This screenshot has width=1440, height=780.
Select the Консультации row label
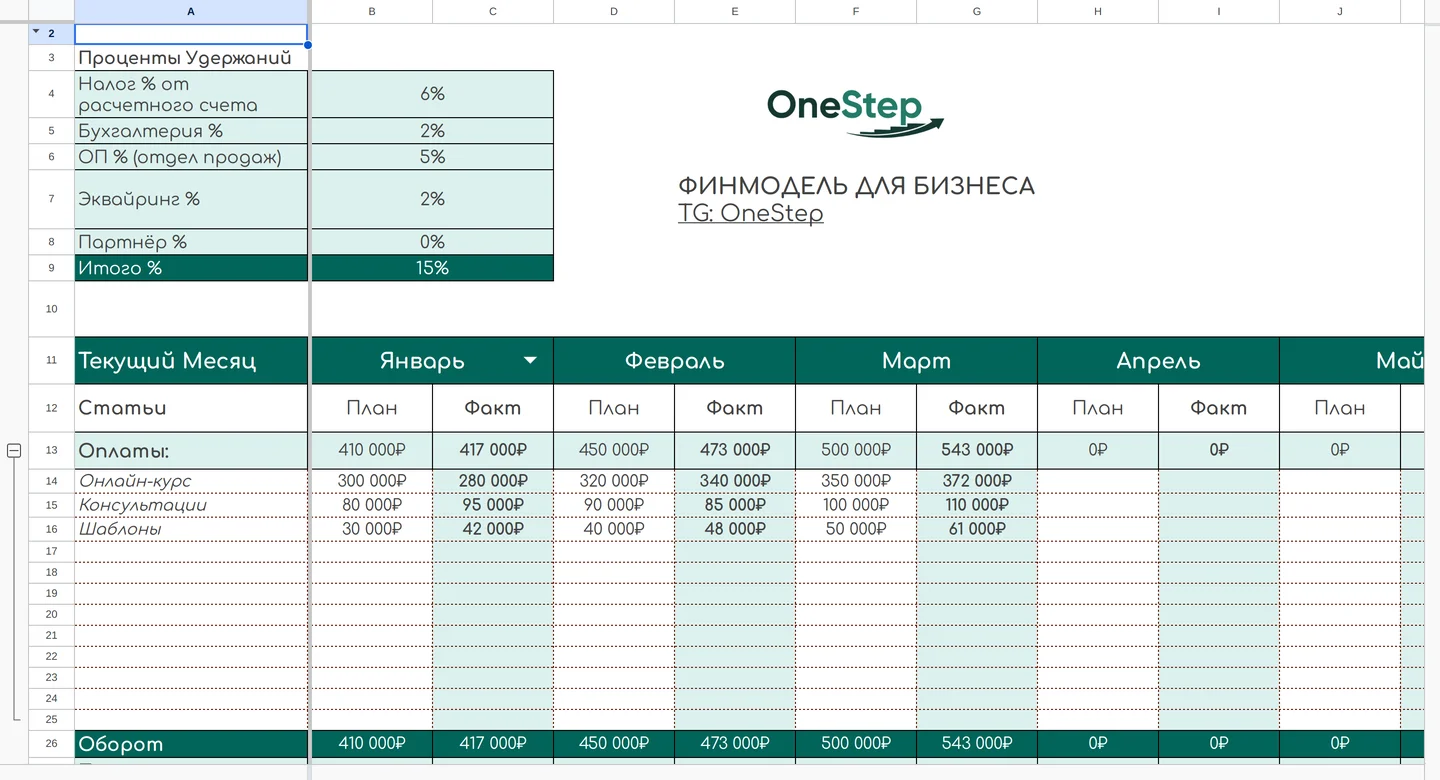click(x=191, y=504)
